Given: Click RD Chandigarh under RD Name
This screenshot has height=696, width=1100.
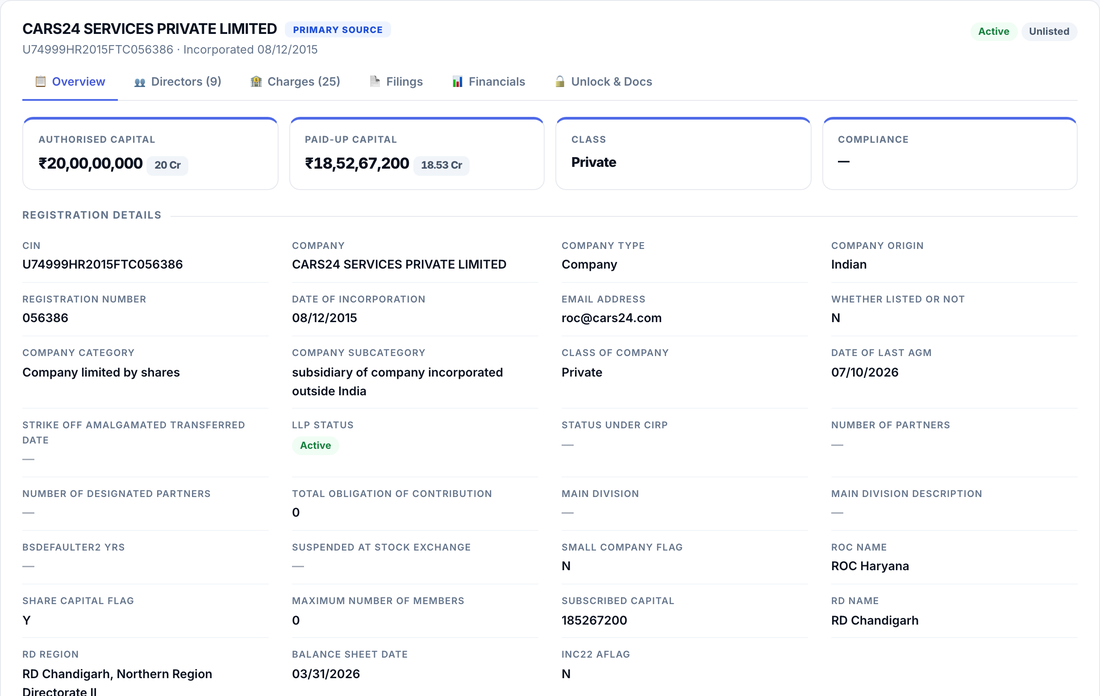Looking at the screenshot, I should 875,620.
